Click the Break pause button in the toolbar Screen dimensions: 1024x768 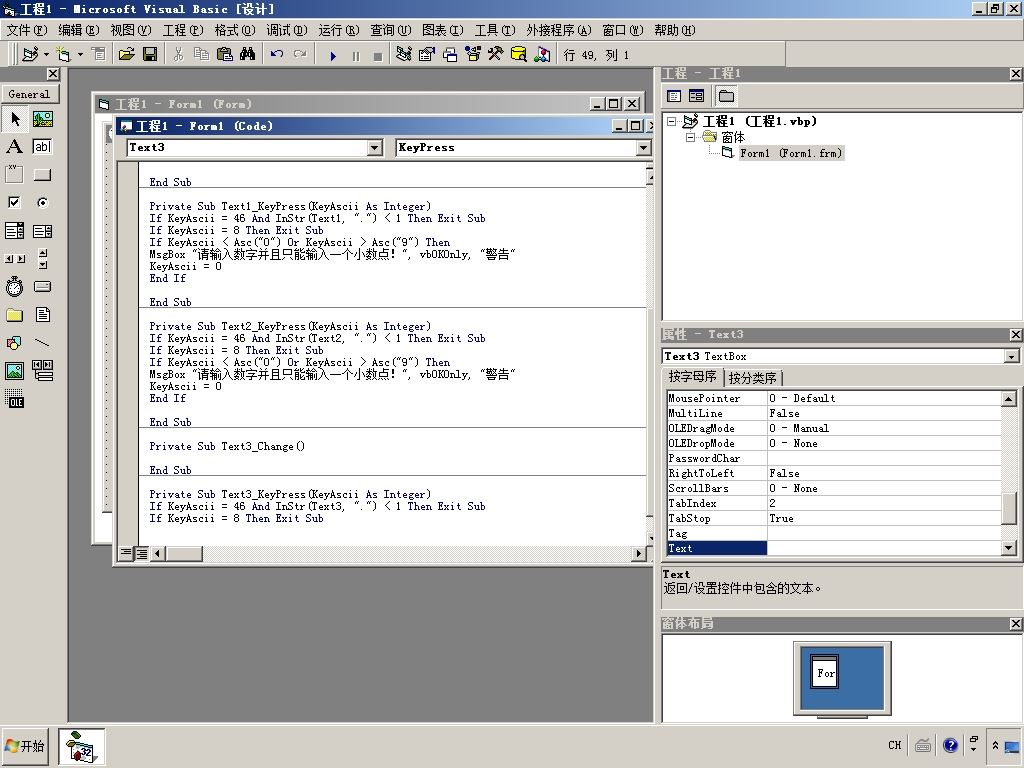point(356,56)
